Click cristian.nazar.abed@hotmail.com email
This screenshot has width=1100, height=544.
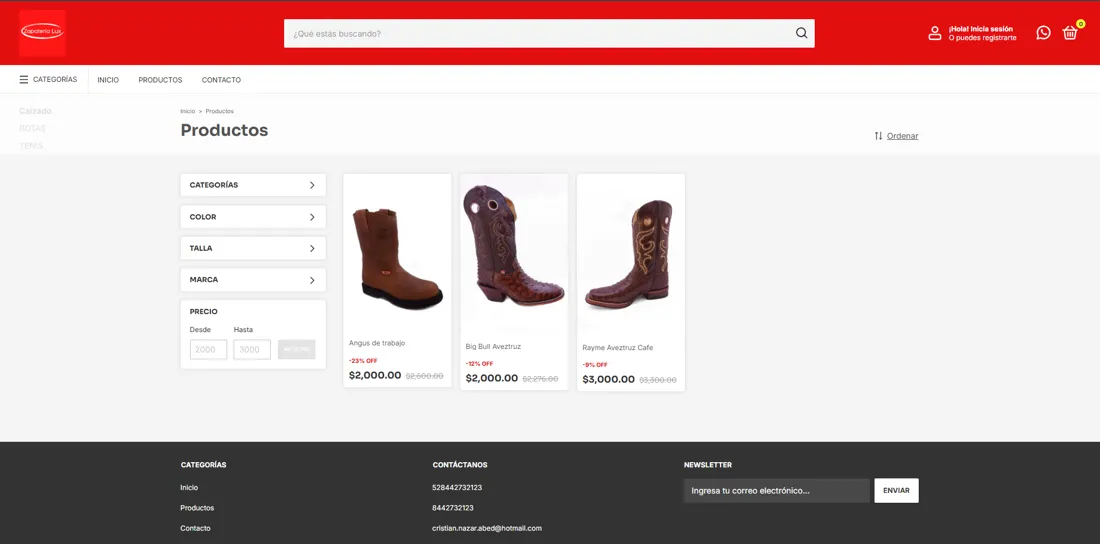click(x=487, y=528)
